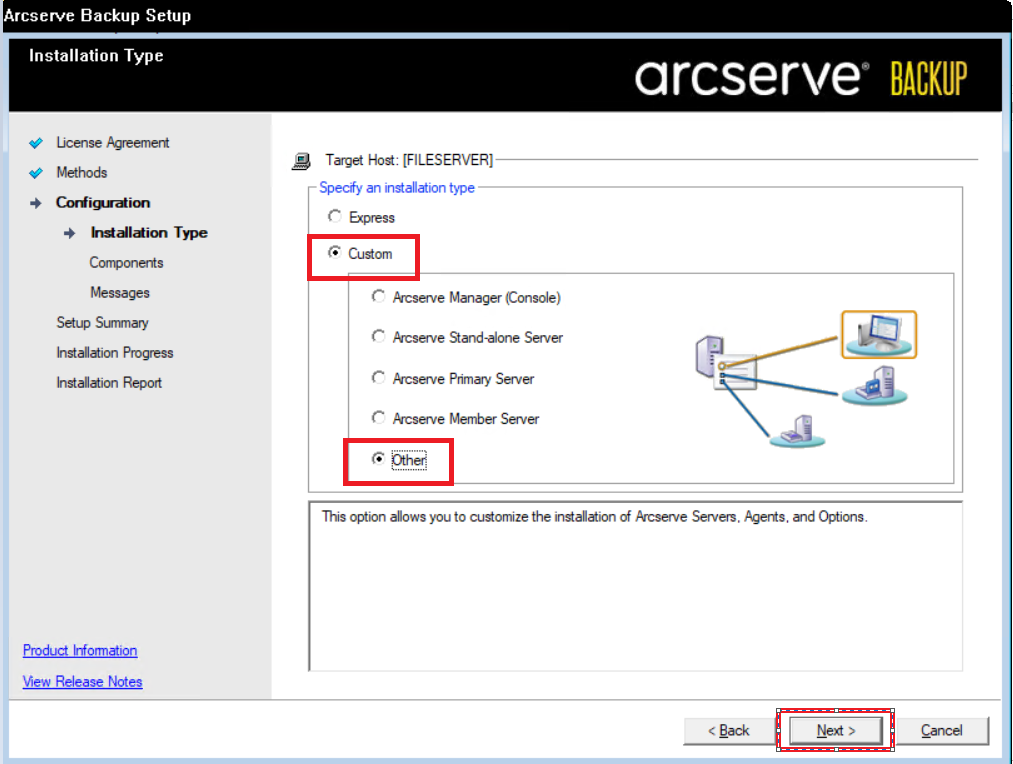This screenshot has width=1013, height=764.
Task: Click the member server tower icon in diagram
Action: click(875, 386)
